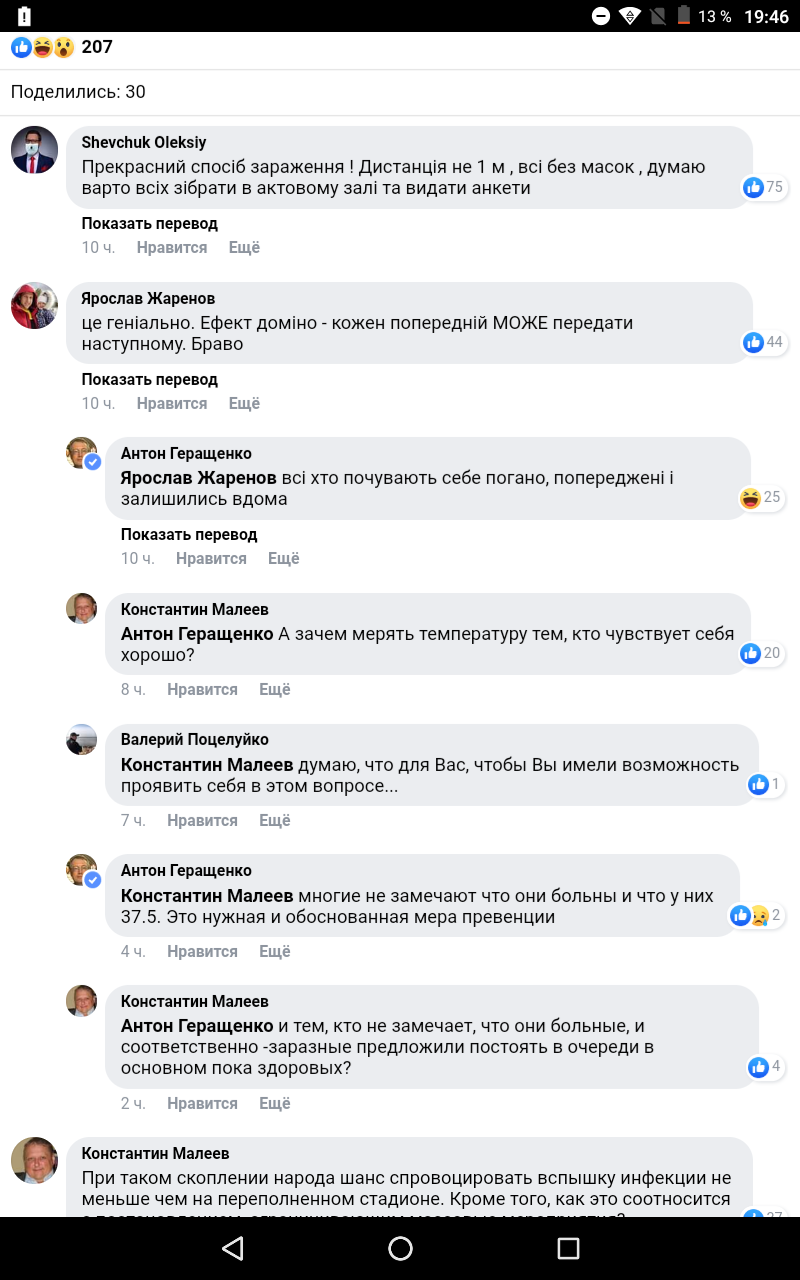This screenshot has width=800, height=1280.
Task: Toggle Нравится under Ярослав Жаренов's comment
Action: pyautogui.click(x=172, y=403)
